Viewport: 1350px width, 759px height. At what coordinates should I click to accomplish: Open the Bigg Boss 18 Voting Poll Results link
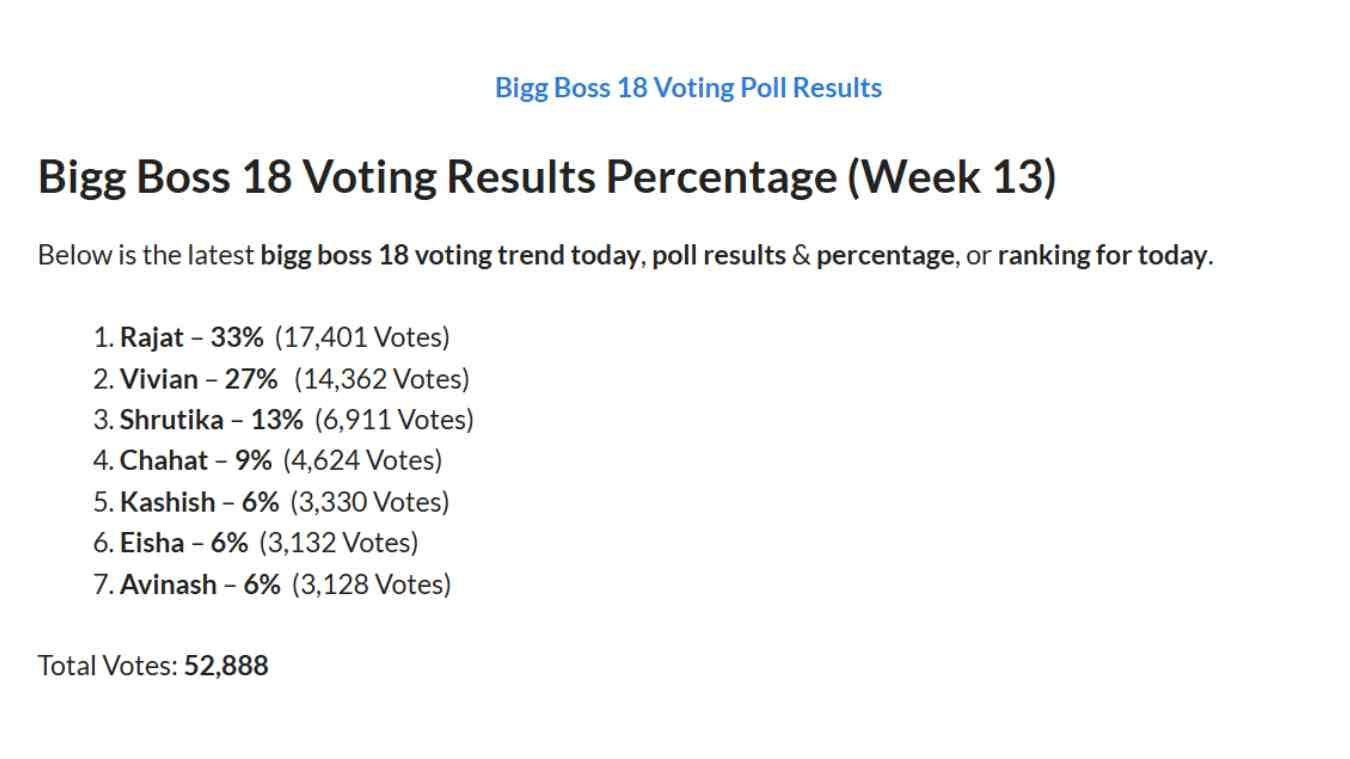coord(688,88)
